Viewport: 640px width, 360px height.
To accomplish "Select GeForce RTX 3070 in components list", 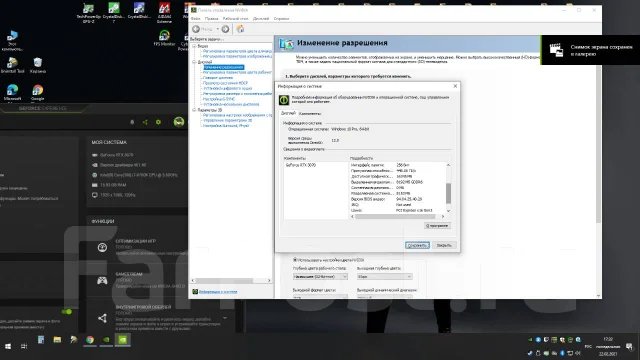I will click(301, 165).
